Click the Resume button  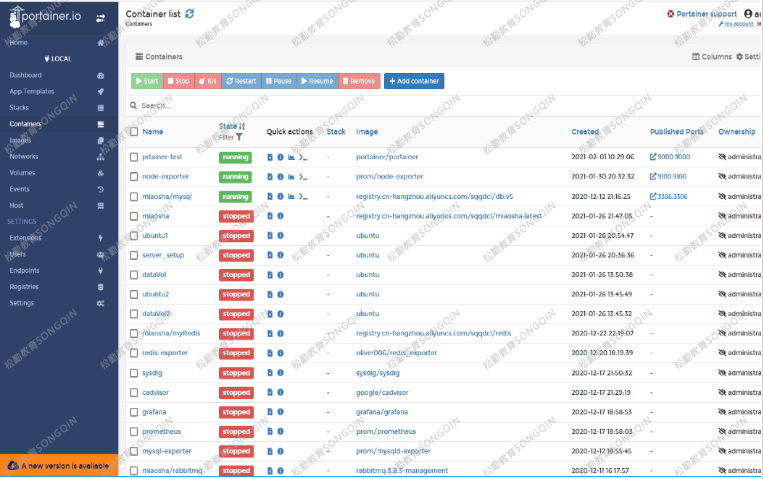pos(317,81)
